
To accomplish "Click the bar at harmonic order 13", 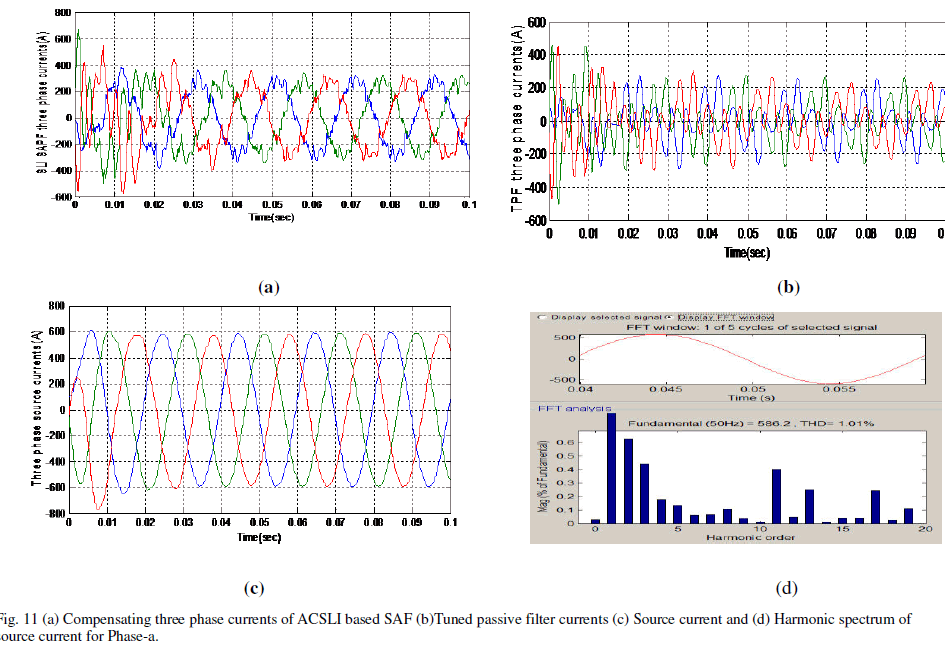I will (809, 506).
